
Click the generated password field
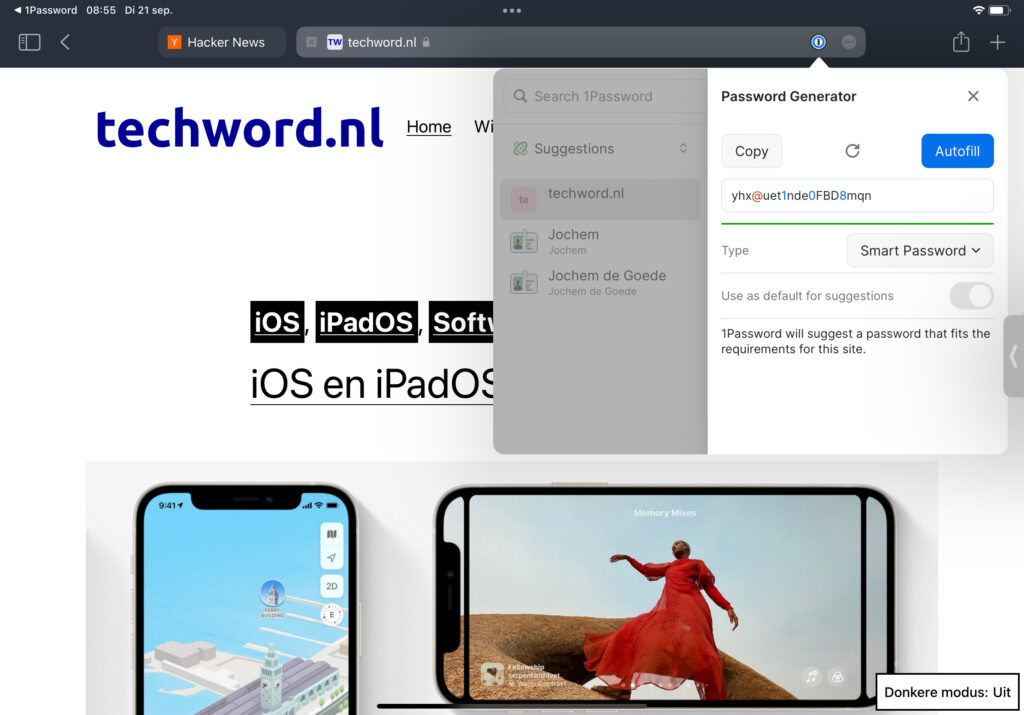tap(857, 195)
